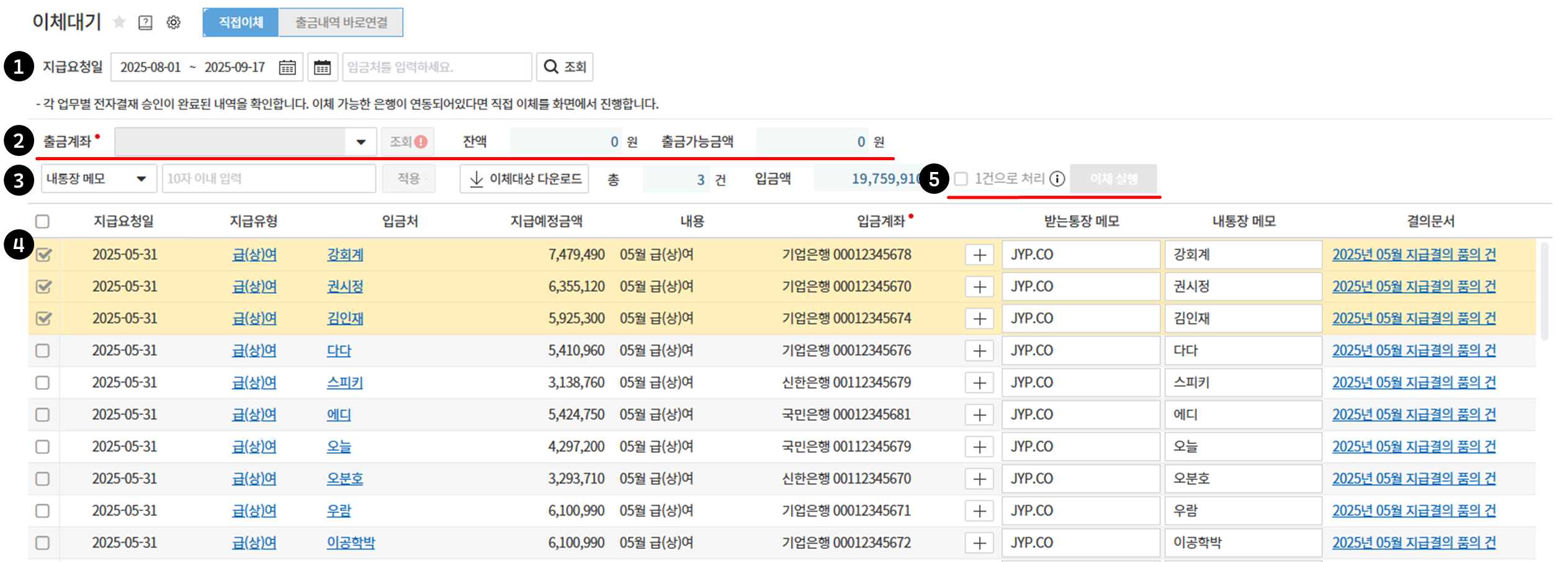Click the plus icon in 스피키 row

coord(979,383)
